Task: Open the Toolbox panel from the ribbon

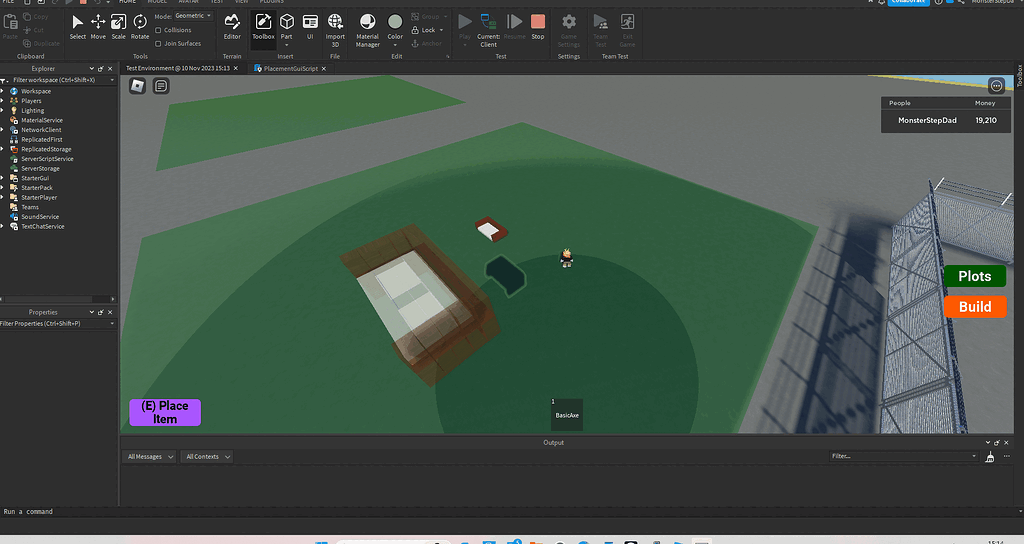Action: coord(263,26)
